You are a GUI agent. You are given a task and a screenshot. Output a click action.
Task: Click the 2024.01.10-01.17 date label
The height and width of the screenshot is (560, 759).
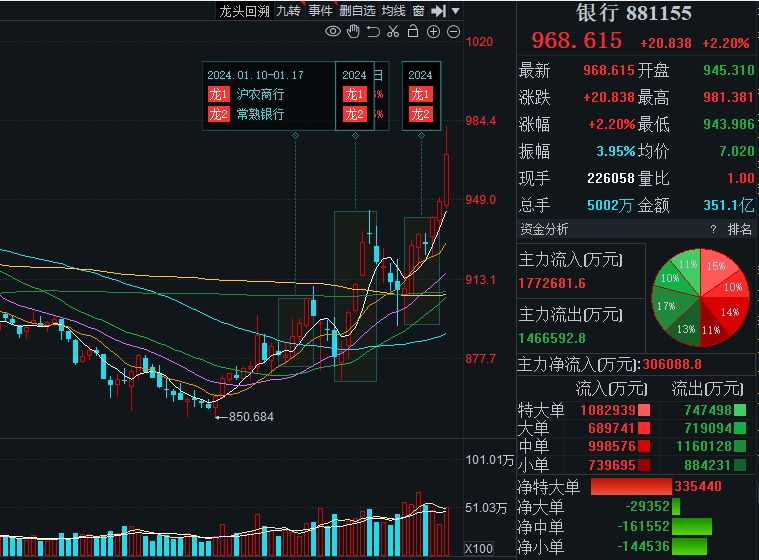(256, 75)
